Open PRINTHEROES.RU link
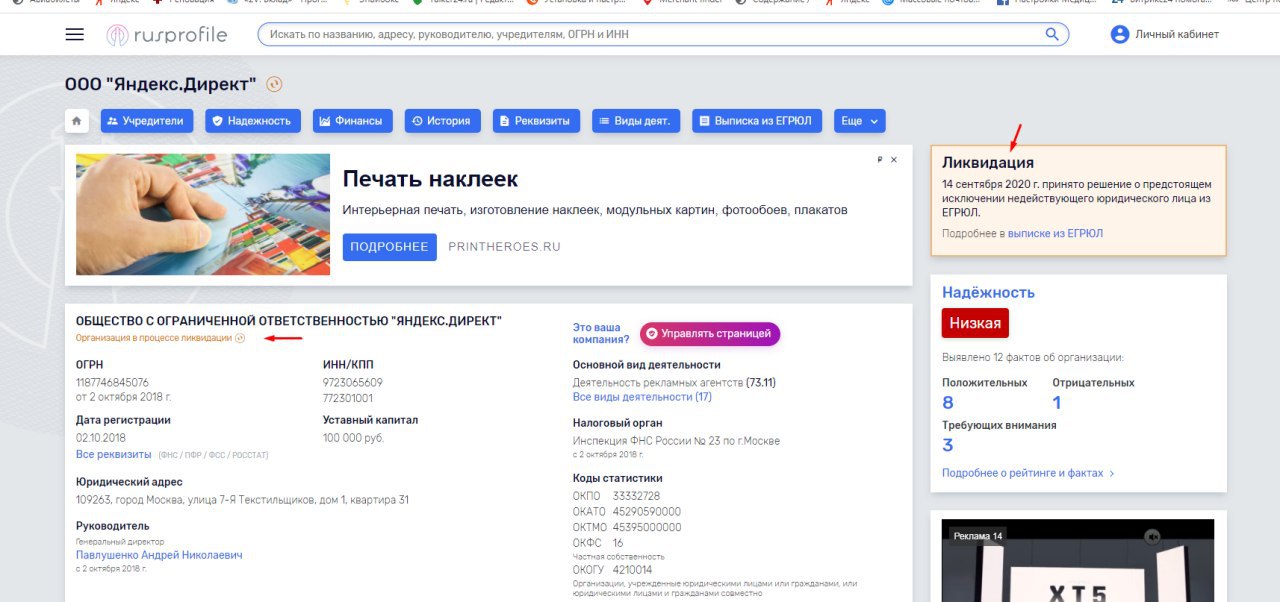1280x602 pixels. point(504,246)
